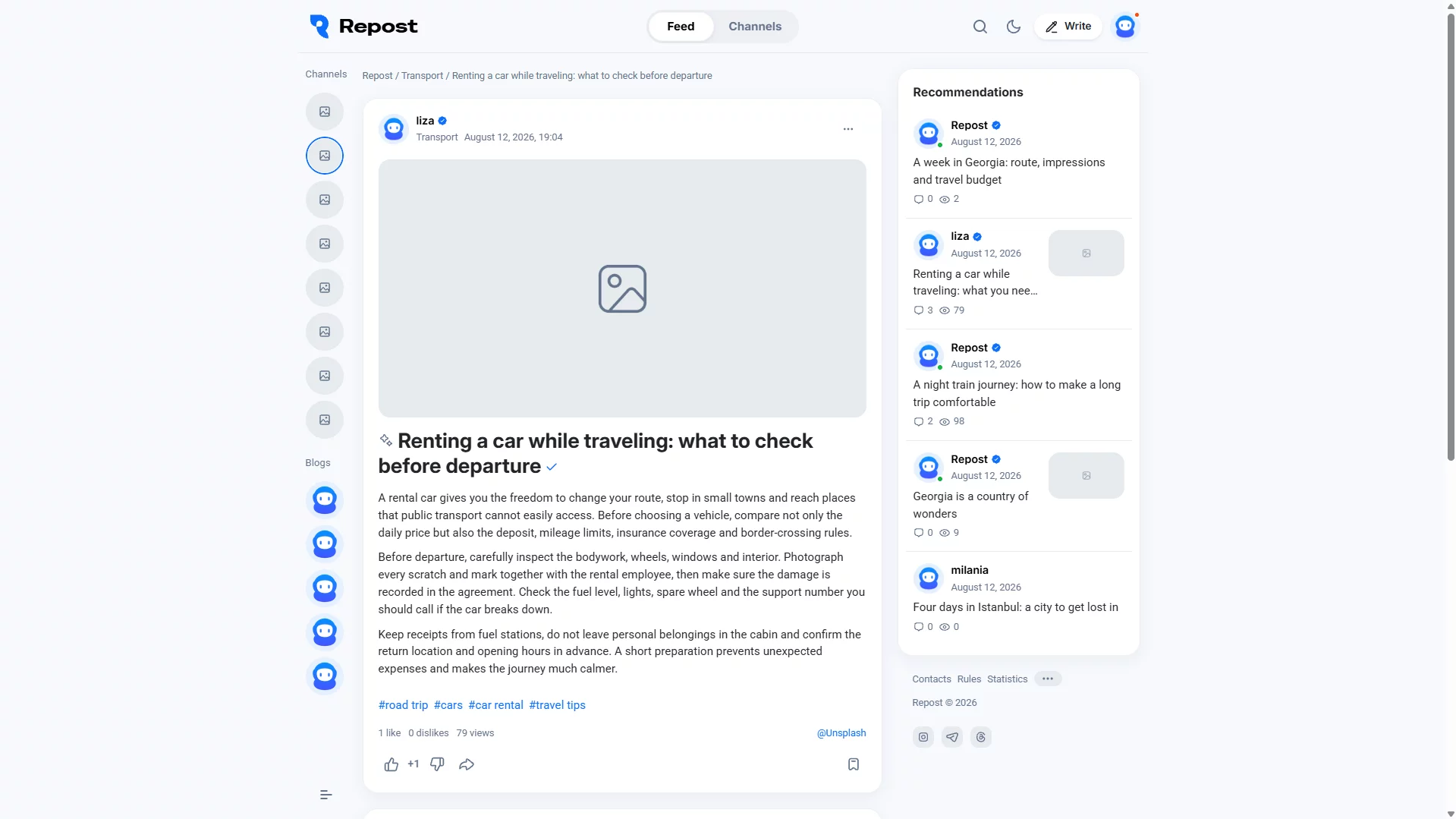The height and width of the screenshot is (819, 1456).
Task: Expand more footer links with the ellipsis button
Action: 1047,679
